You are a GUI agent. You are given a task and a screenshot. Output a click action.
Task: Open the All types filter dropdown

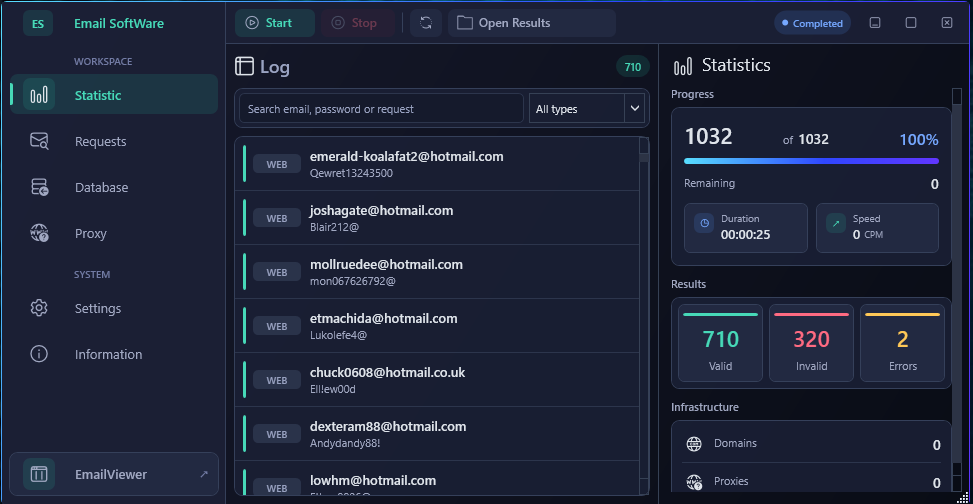[586, 109]
